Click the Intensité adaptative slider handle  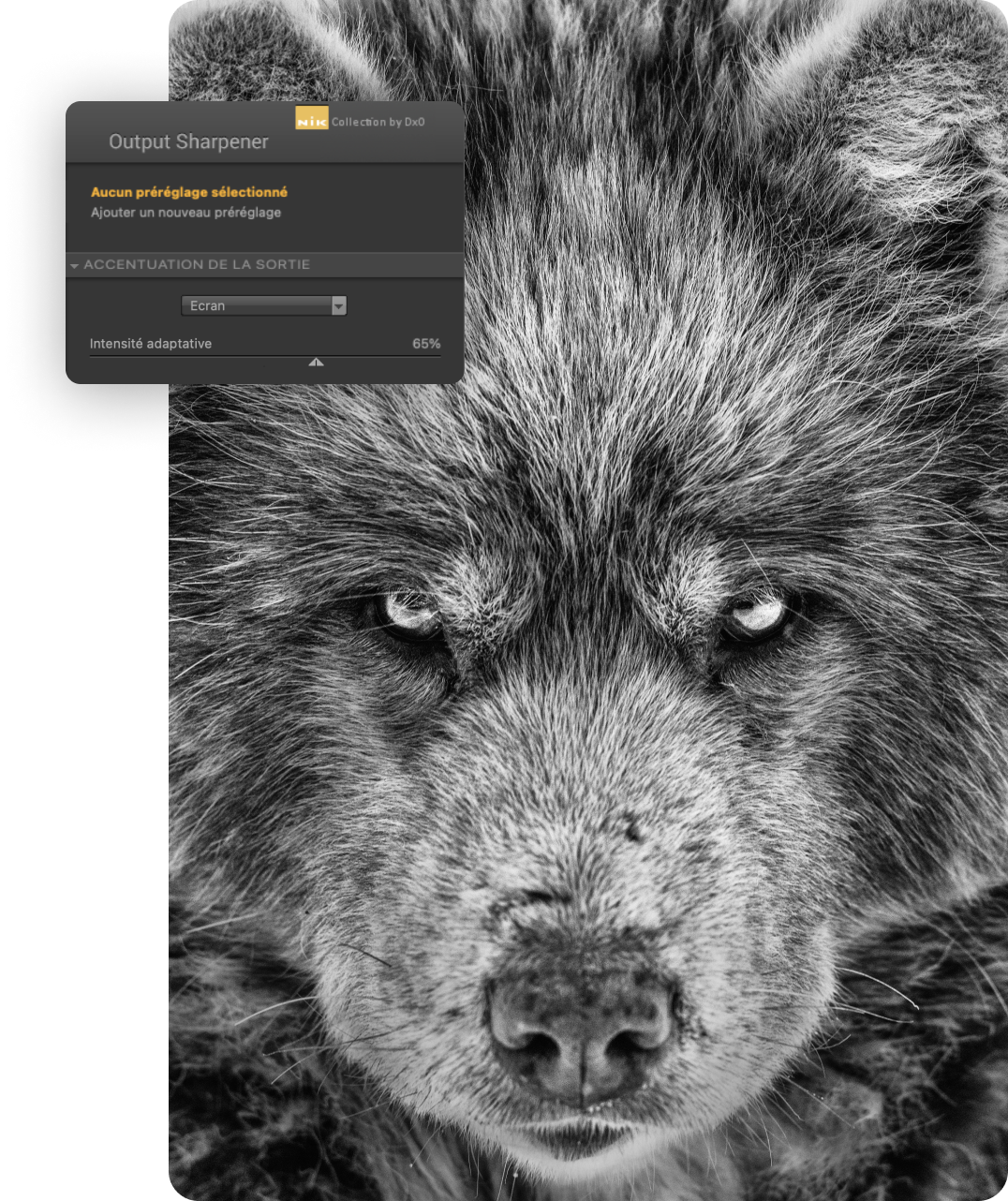click(x=317, y=362)
